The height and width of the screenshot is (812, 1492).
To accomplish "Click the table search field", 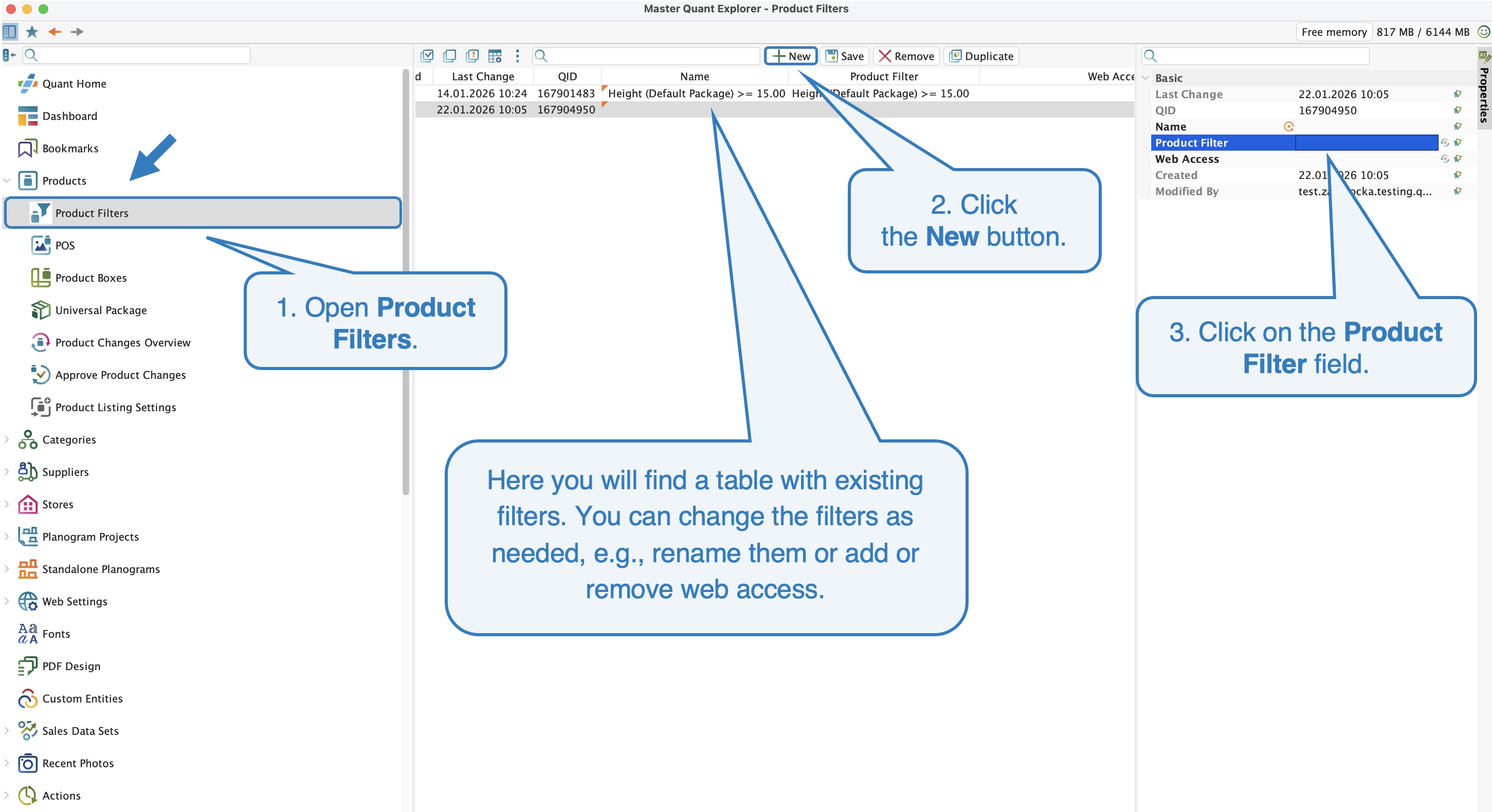I will tap(646, 56).
